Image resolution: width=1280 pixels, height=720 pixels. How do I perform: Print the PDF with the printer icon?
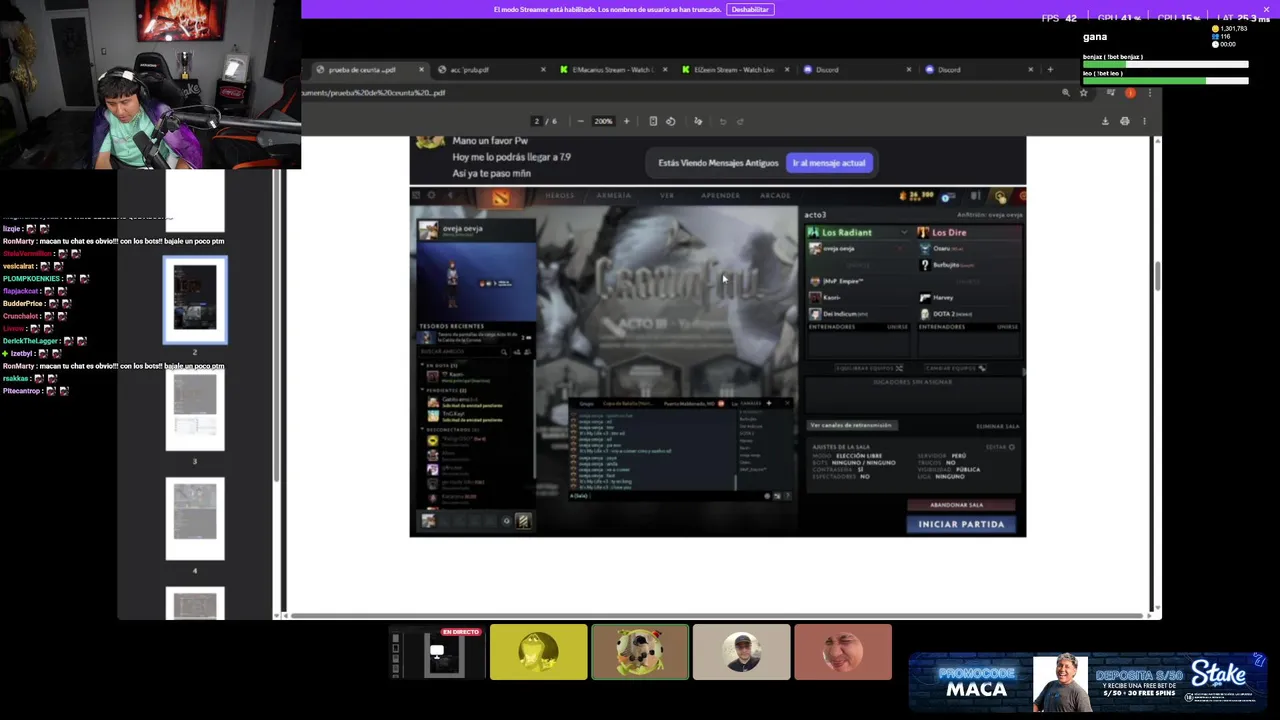pos(1125,121)
